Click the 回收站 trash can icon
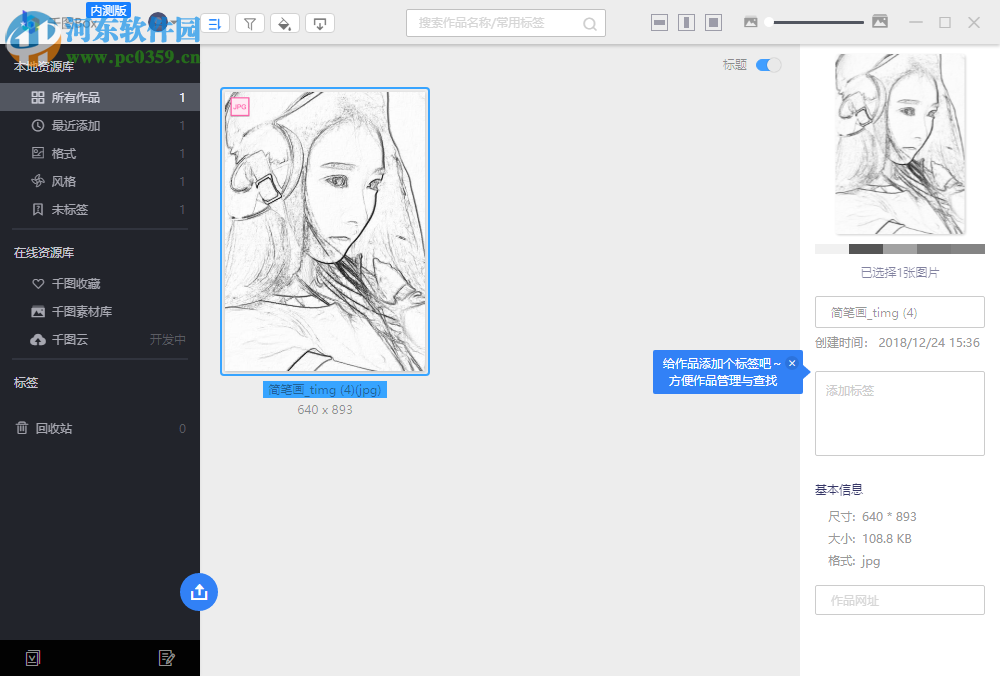Viewport: 1000px width, 676px height. pyautogui.click(x=22, y=428)
